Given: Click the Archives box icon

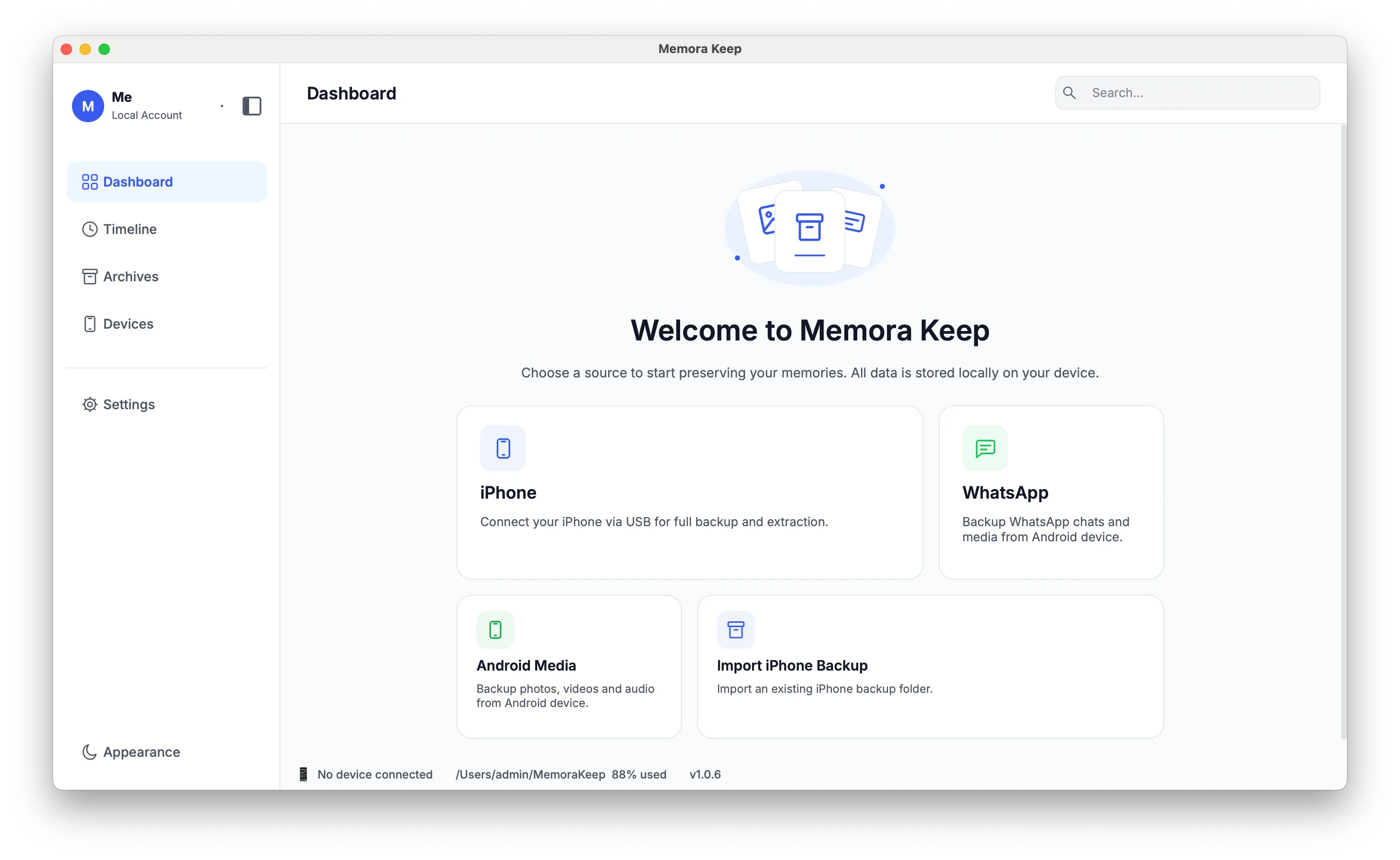Looking at the screenshot, I should click(x=90, y=277).
